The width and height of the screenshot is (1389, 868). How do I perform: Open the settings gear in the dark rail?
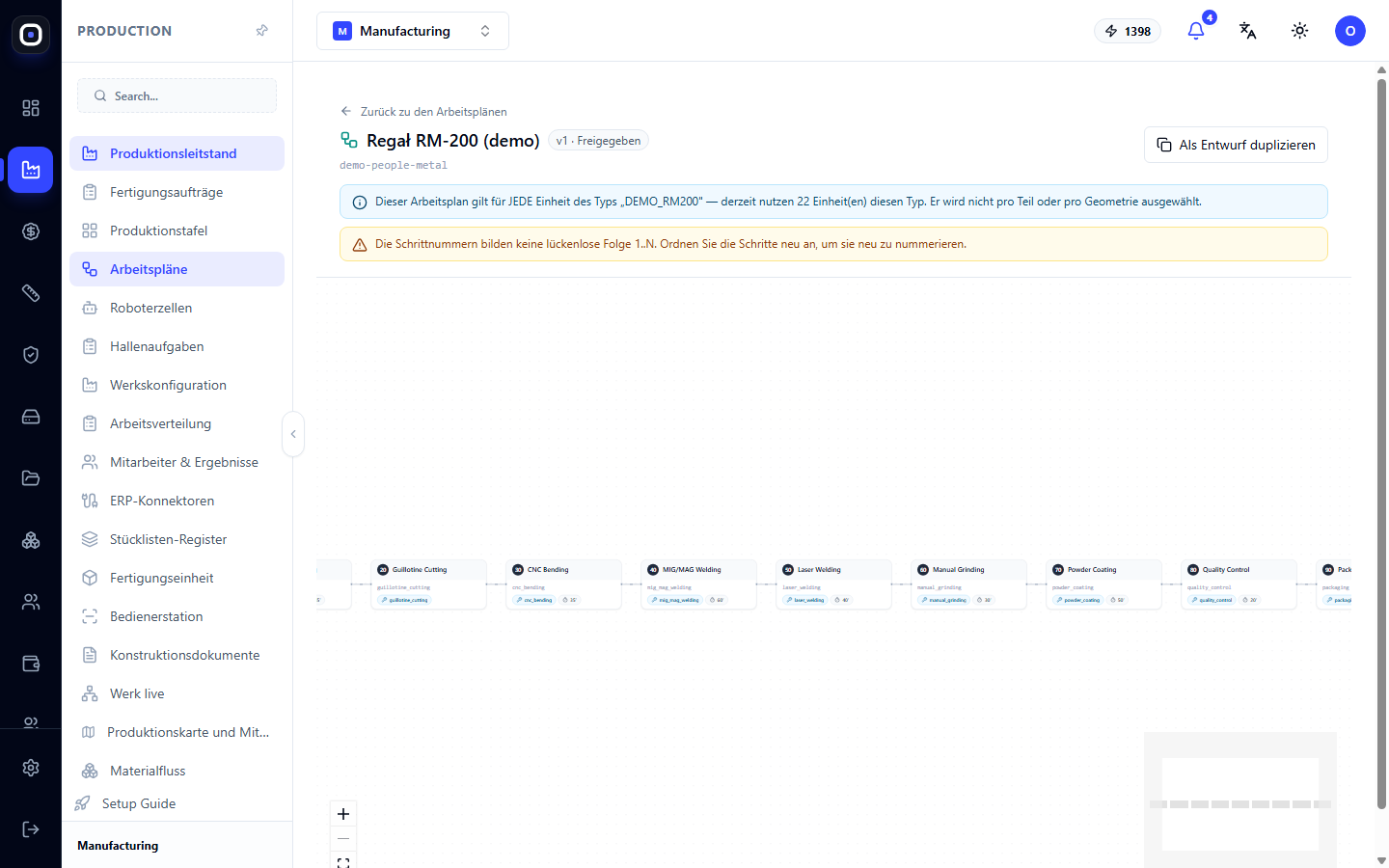[x=31, y=768]
